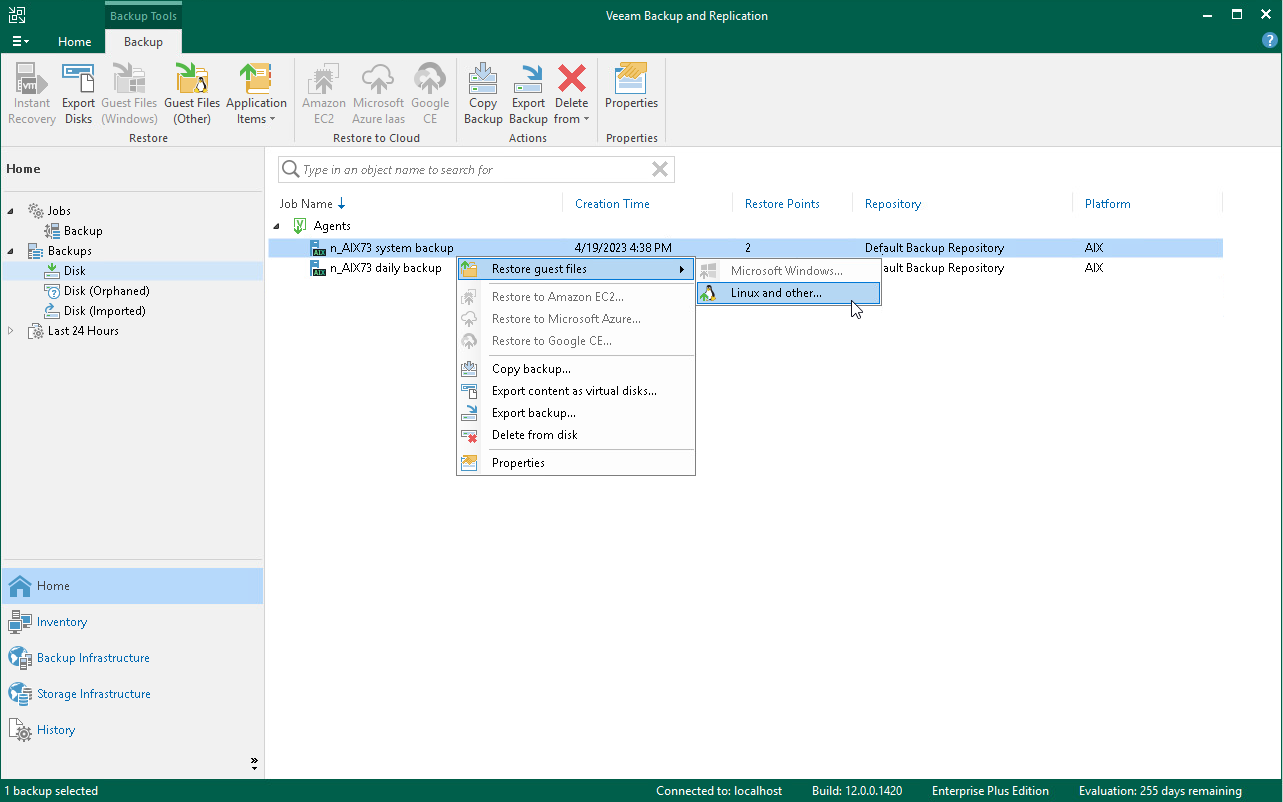Select Disk (Imported) in the tree
The height and width of the screenshot is (802, 1283).
pyautogui.click(x=105, y=311)
